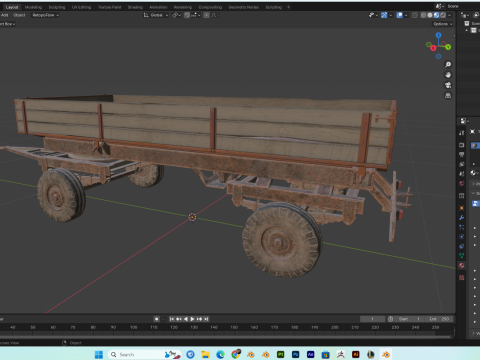Click the pan view hand icon
The image size is (480, 360).
[448, 75]
